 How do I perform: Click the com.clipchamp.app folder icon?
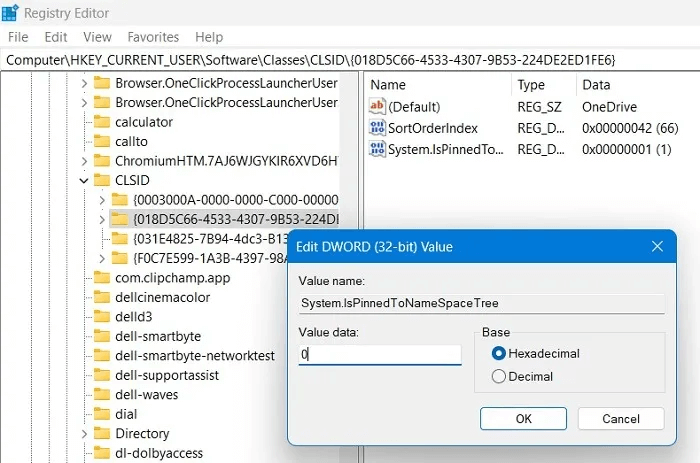click(102, 278)
